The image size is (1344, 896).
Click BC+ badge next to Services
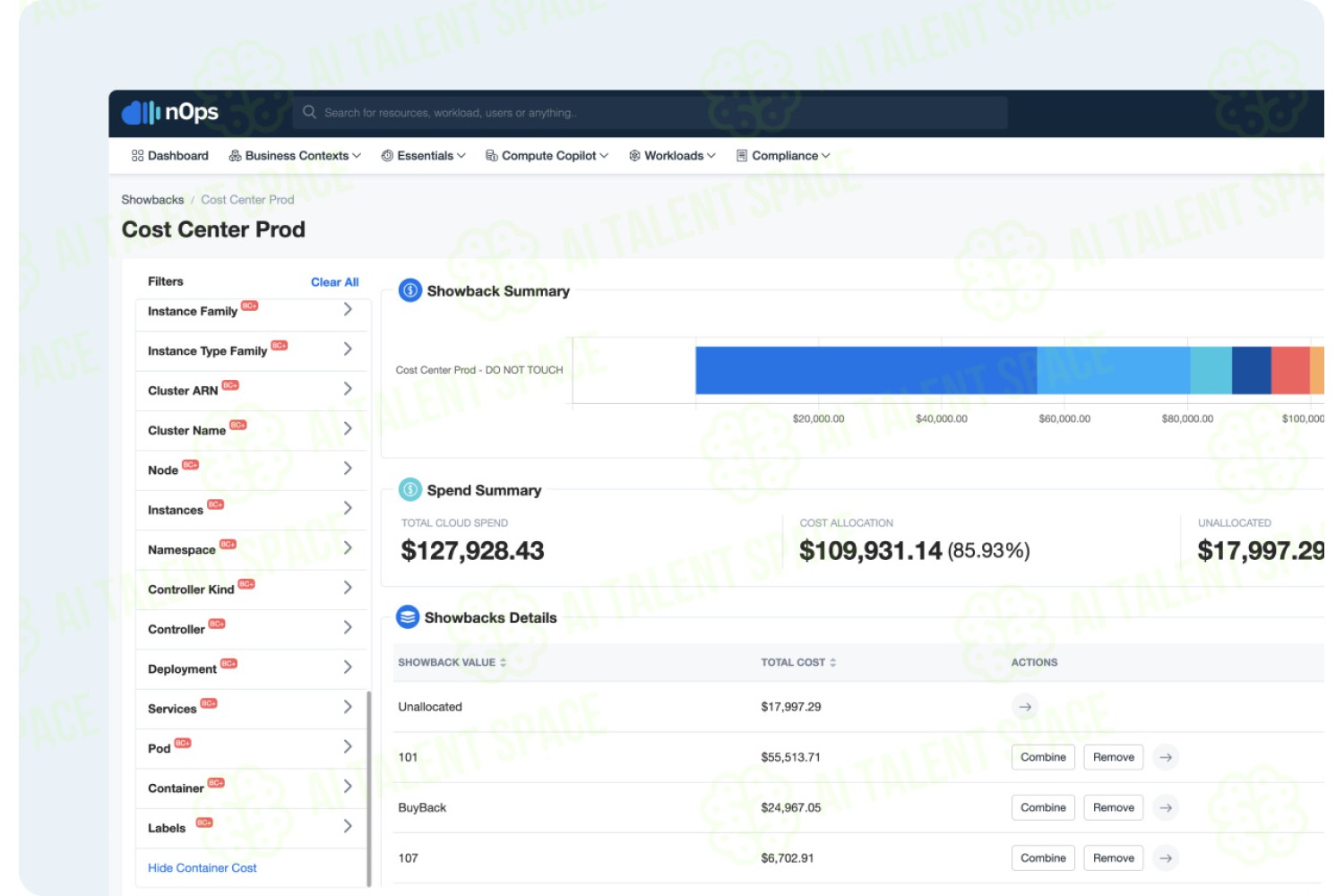click(x=209, y=703)
